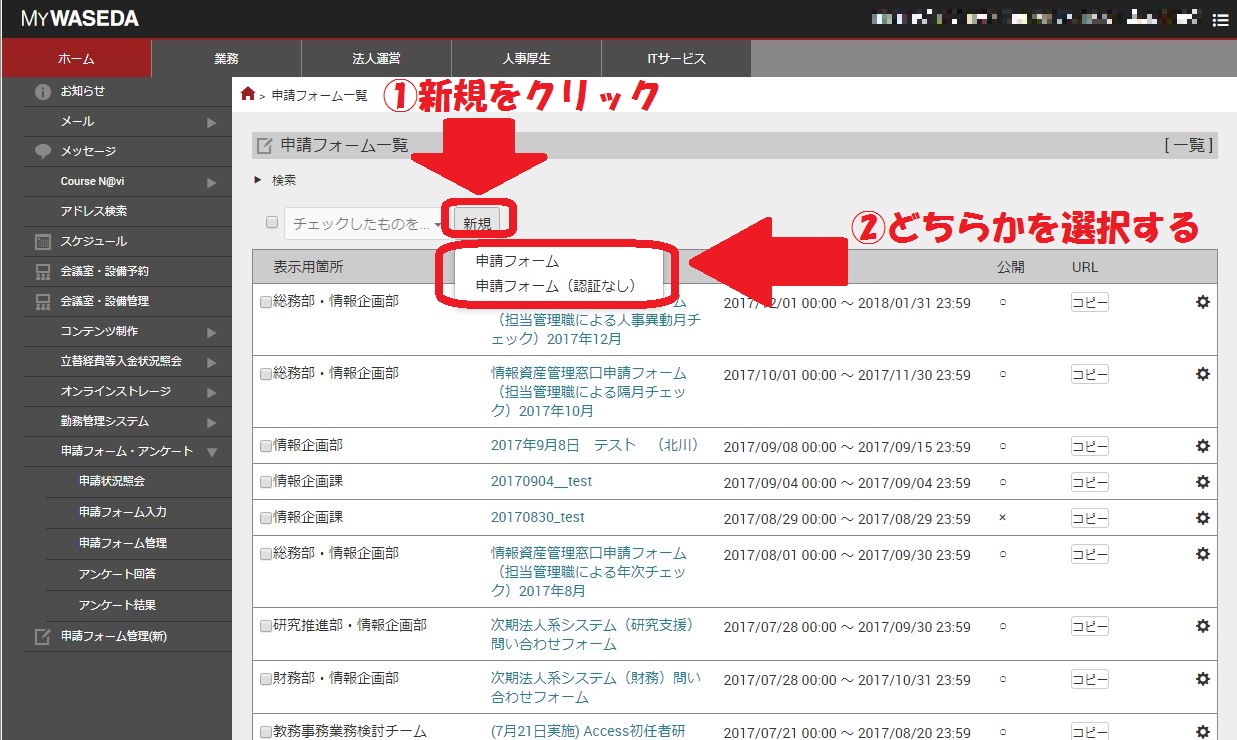Screen dimensions: 1237x740
Task: Expand the コンテンツ制作 submenu arrow
Action: click(212, 333)
